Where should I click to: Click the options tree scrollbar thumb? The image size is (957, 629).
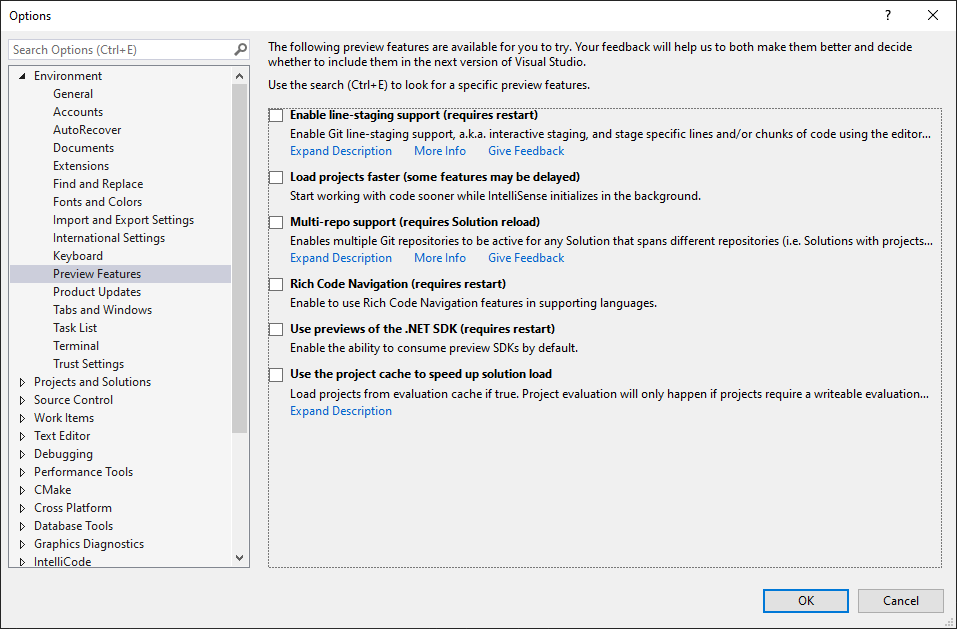coord(239,259)
